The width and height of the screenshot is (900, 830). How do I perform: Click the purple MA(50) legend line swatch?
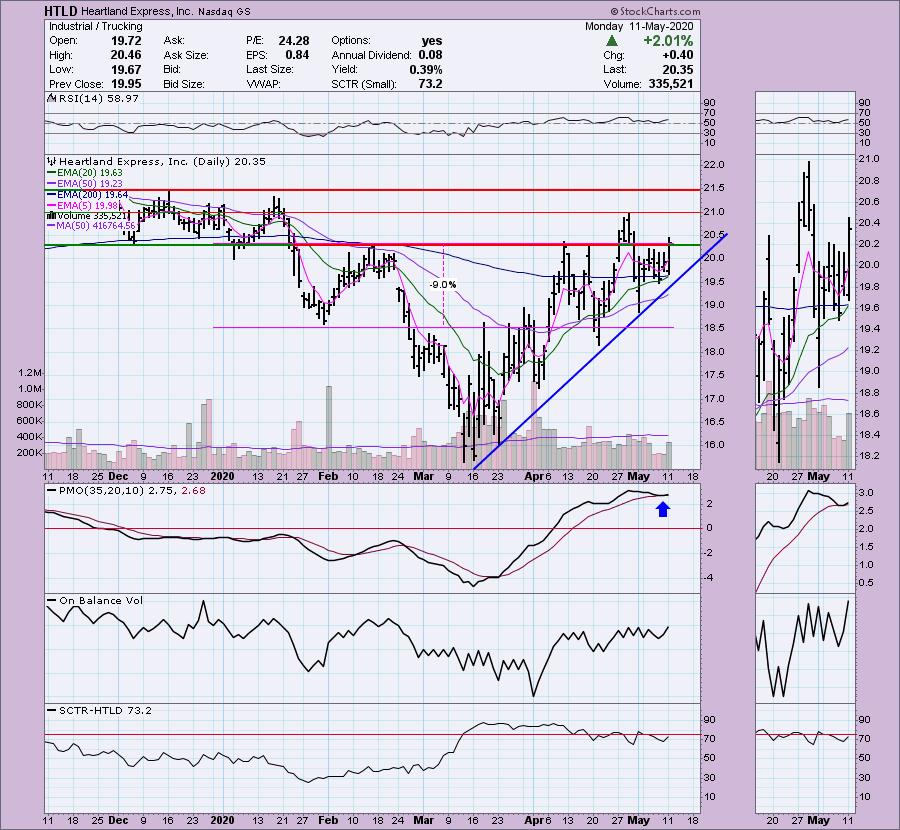point(51,226)
